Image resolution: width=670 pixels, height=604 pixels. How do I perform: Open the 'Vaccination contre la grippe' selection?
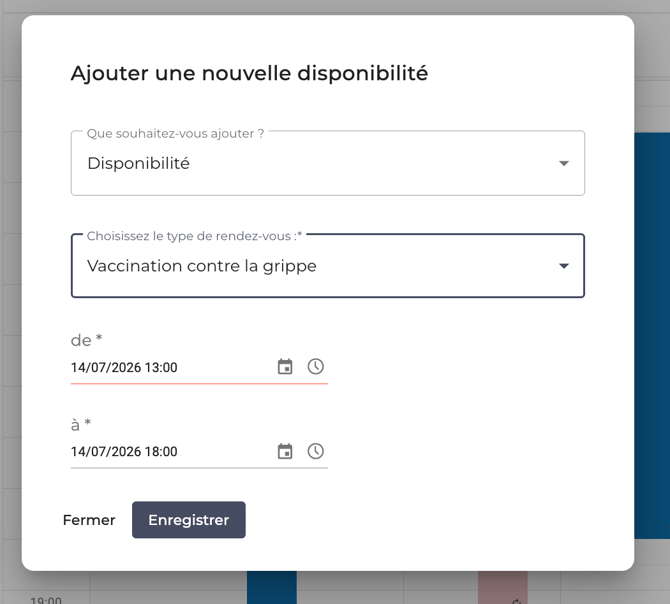(328, 266)
